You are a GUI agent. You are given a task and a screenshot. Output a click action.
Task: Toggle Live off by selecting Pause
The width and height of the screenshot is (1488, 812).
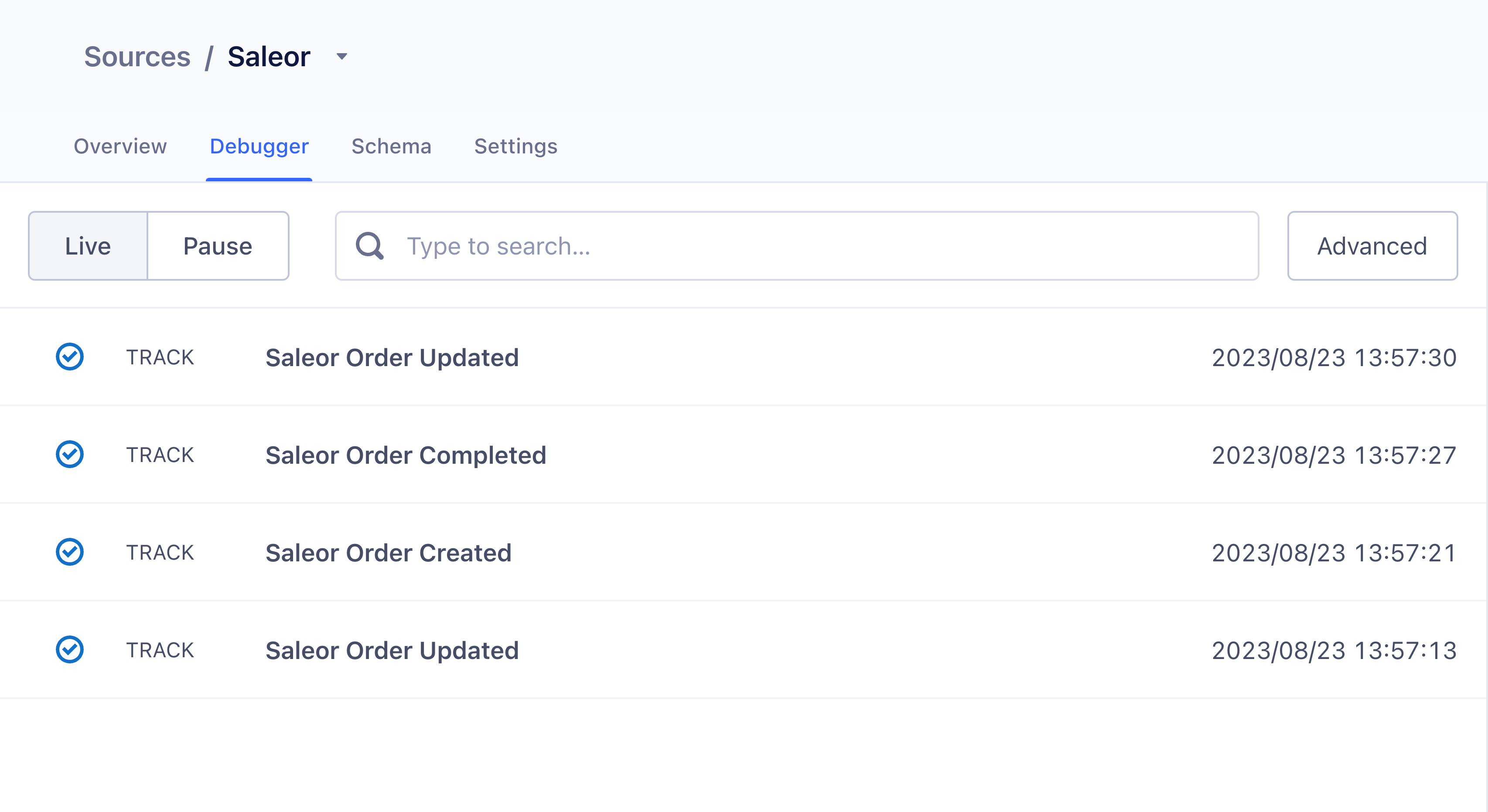click(x=218, y=246)
